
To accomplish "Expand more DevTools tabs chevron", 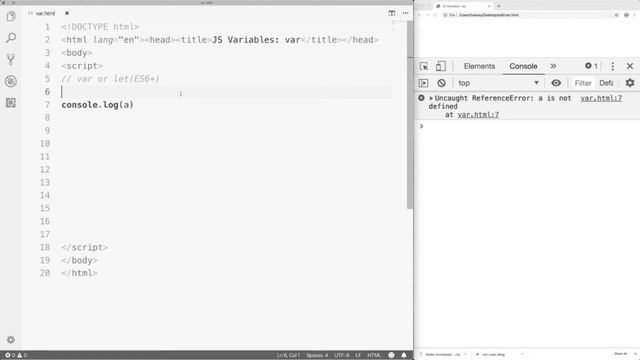I will pos(553,66).
